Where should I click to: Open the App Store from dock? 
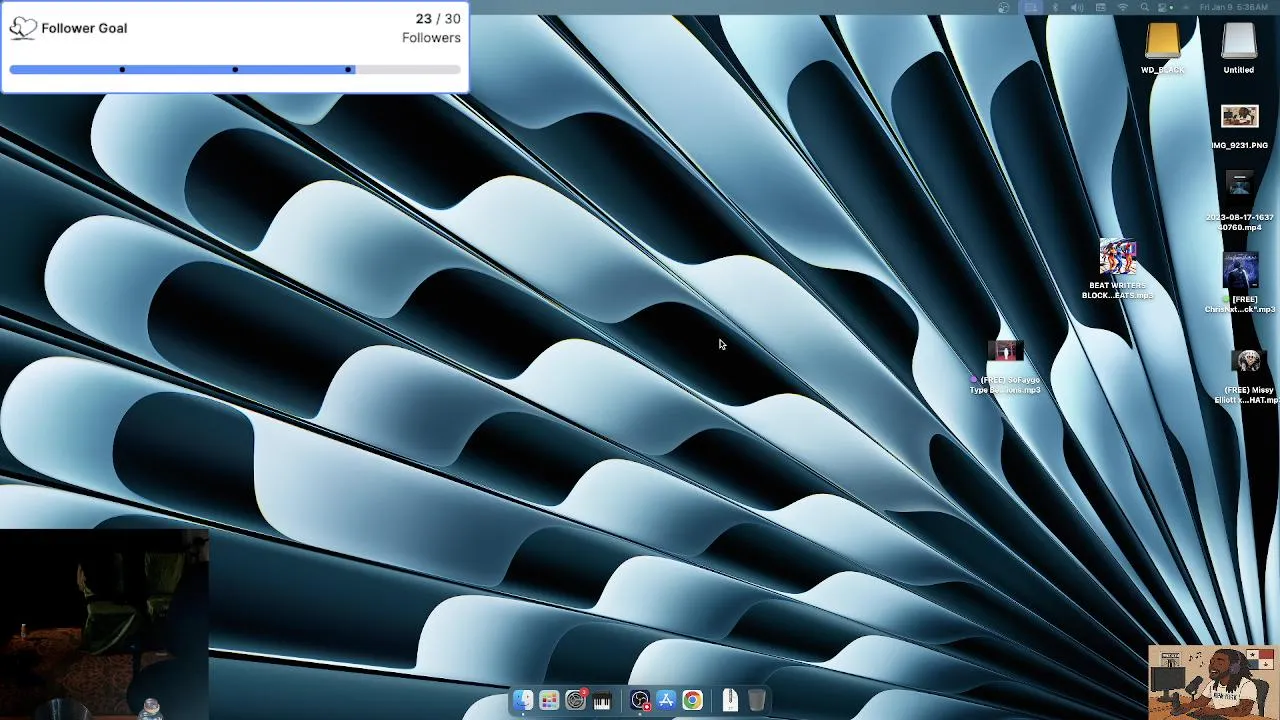tap(666, 701)
